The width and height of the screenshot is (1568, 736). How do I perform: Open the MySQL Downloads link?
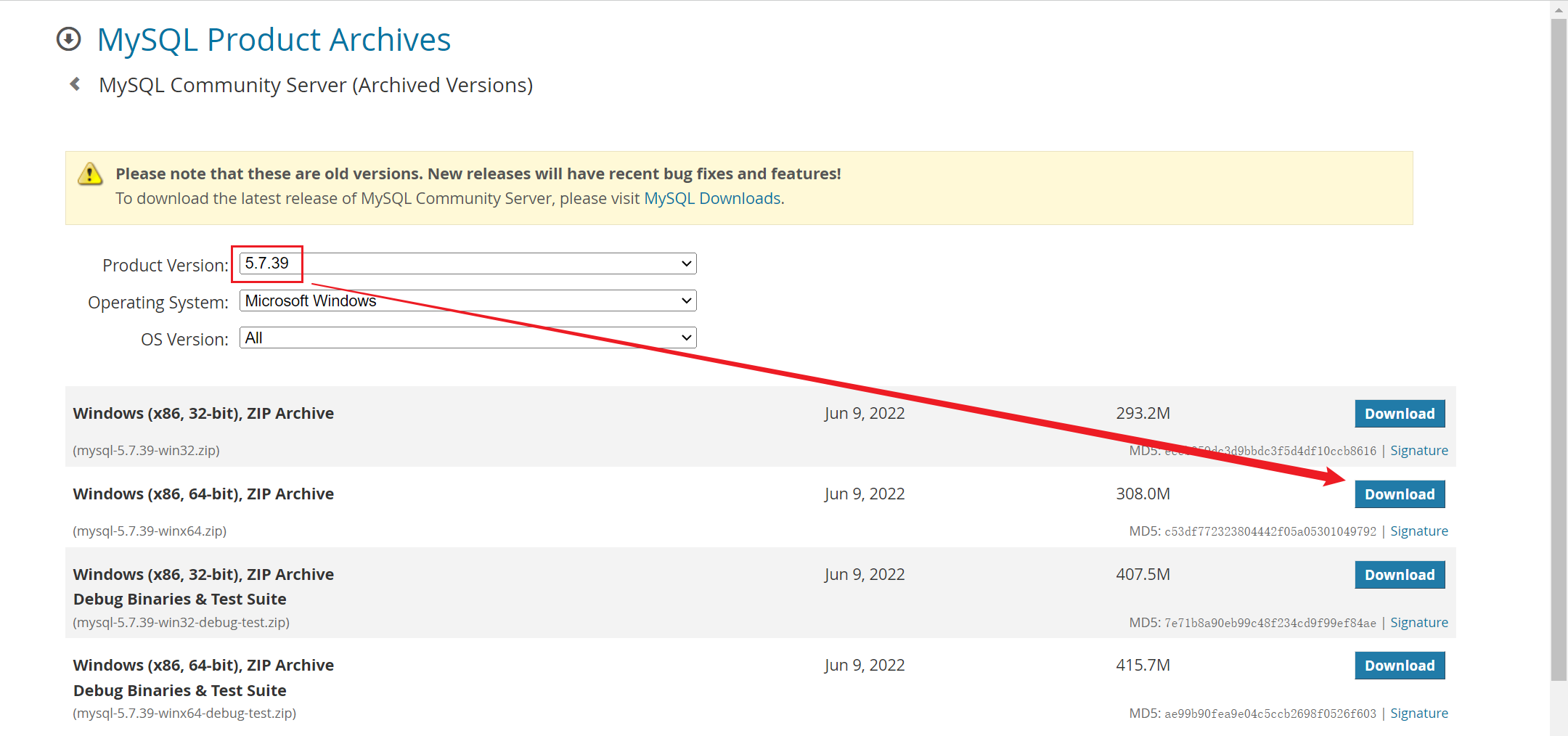pos(712,198)
